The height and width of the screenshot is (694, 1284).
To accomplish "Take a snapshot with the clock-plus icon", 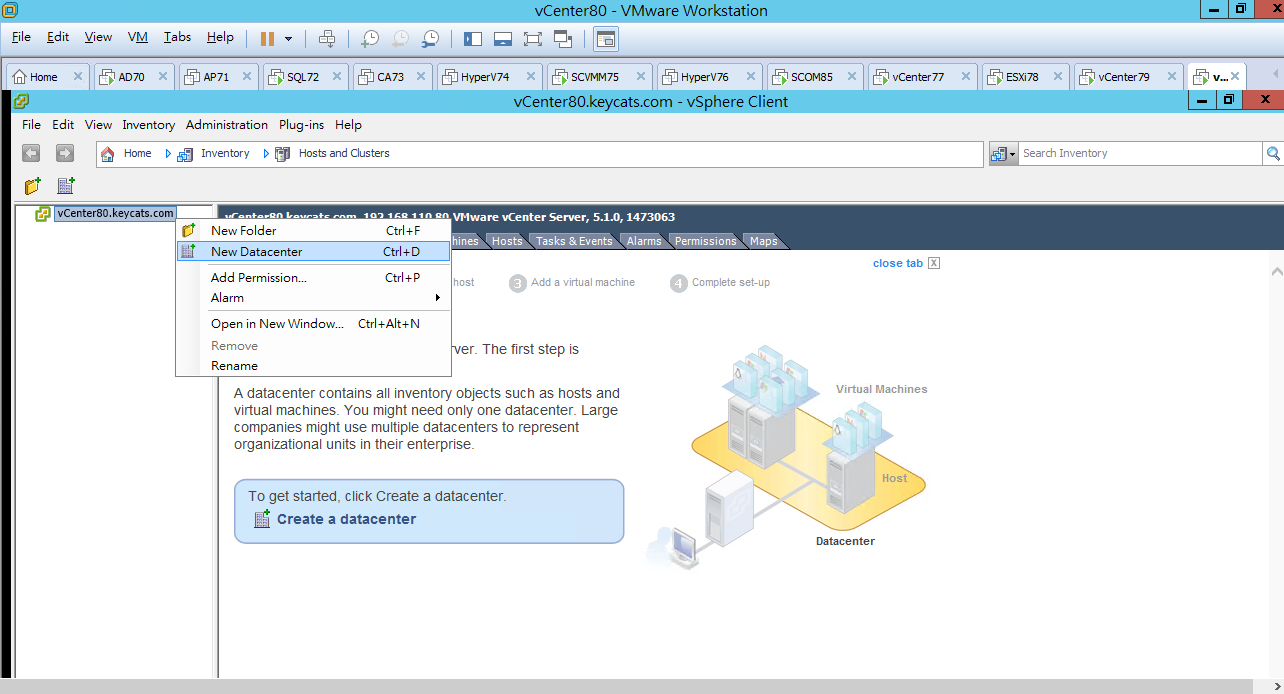I will point(370,39).
